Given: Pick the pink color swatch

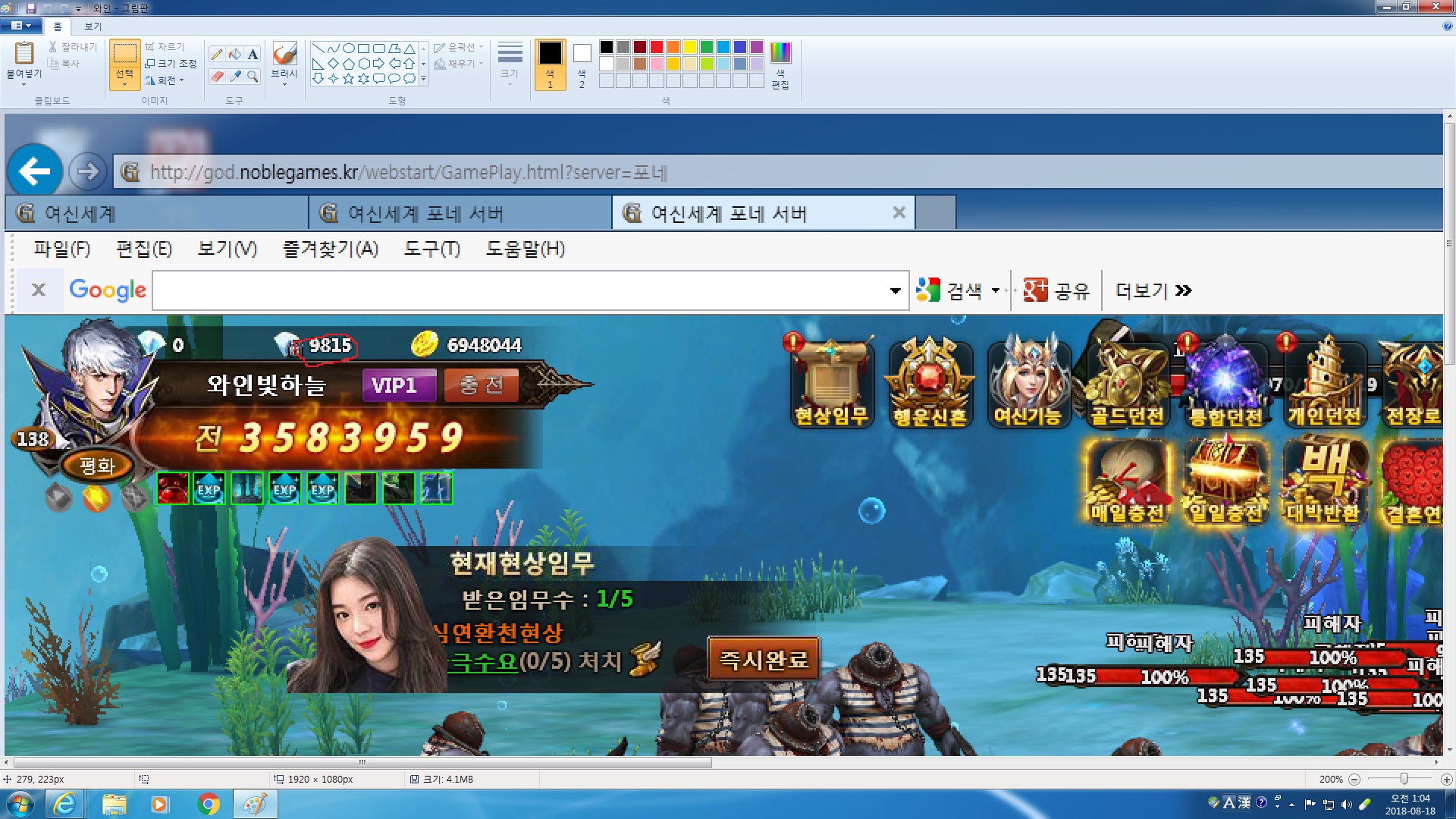Looking at the screenshot, I should point(657,64).
